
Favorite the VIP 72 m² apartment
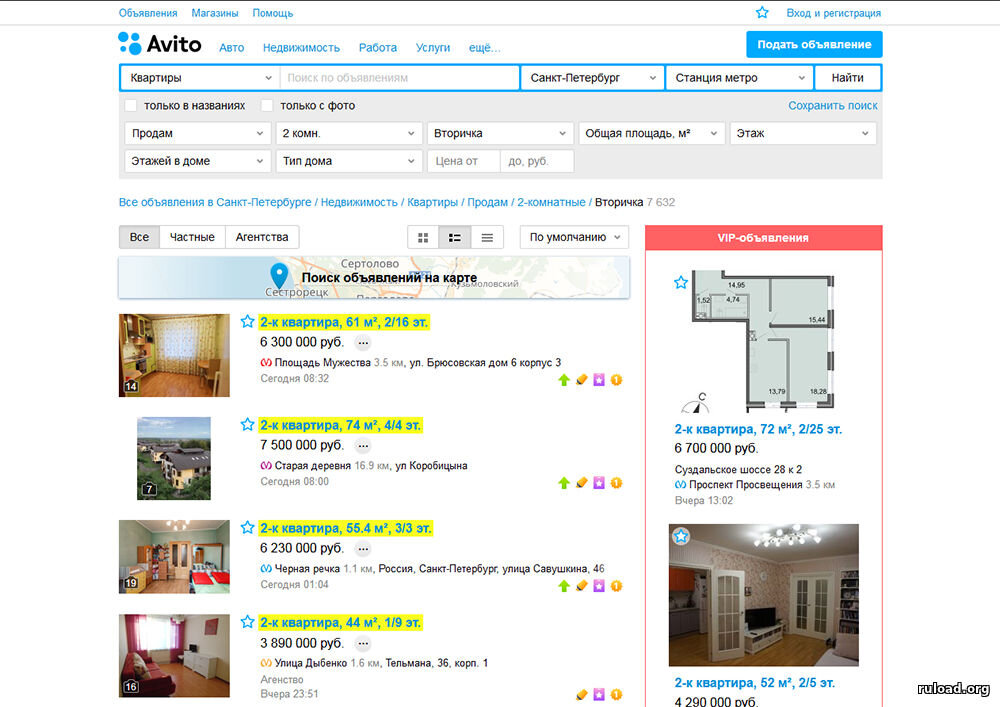click(681, 282)
